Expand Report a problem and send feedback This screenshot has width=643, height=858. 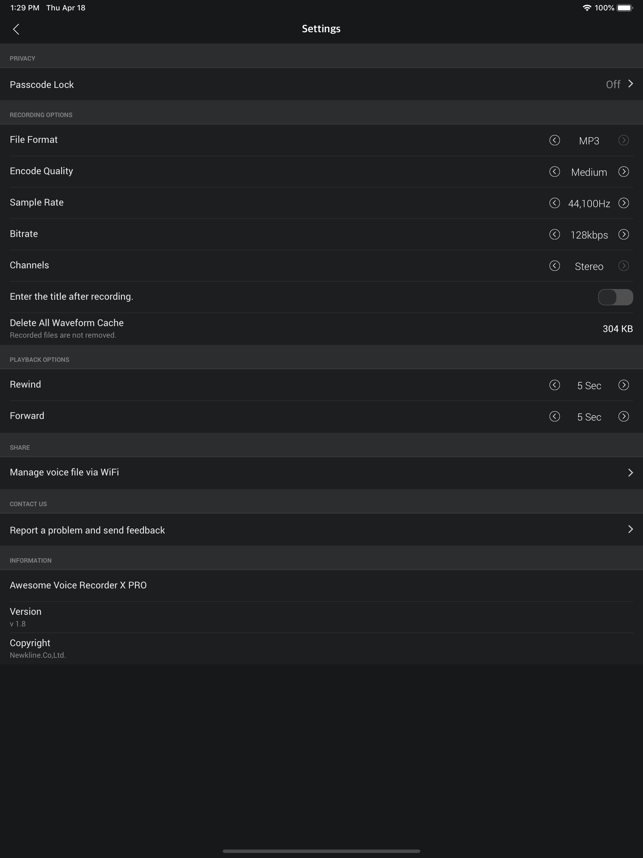[321, 530]
